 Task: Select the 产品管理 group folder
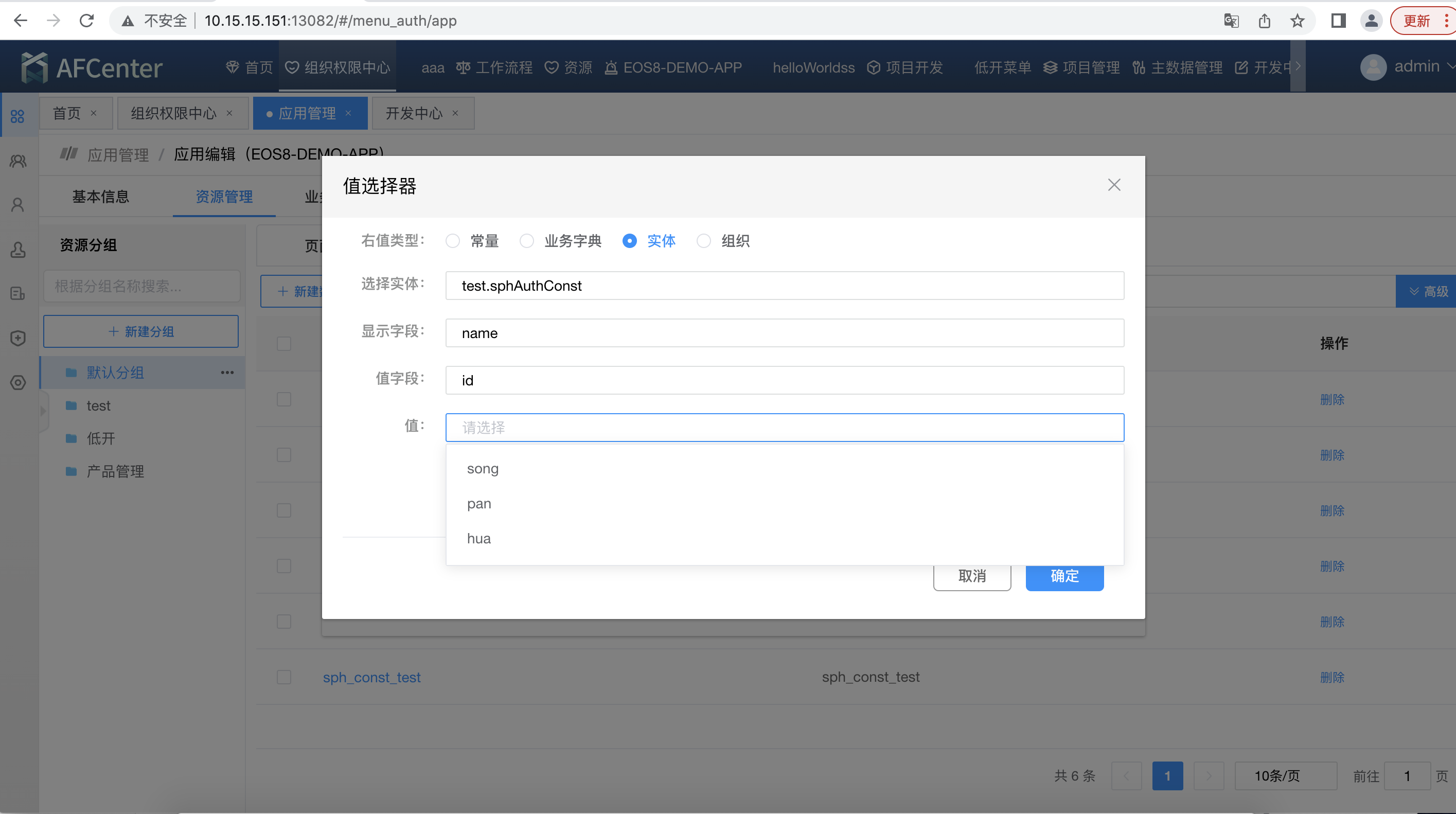(x=115, y=471)
